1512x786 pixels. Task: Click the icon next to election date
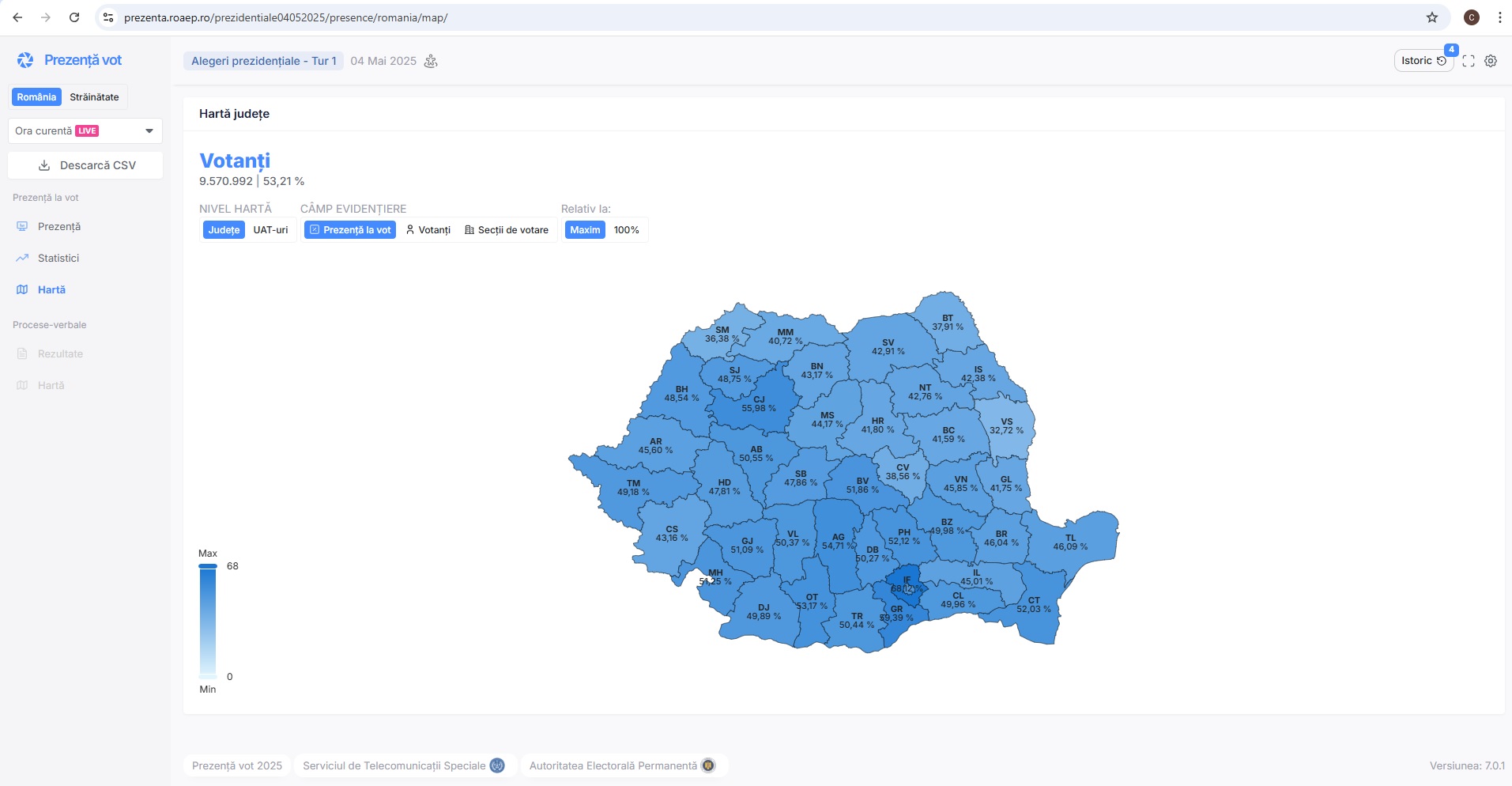pyautogui.click(x=431, y=61)
